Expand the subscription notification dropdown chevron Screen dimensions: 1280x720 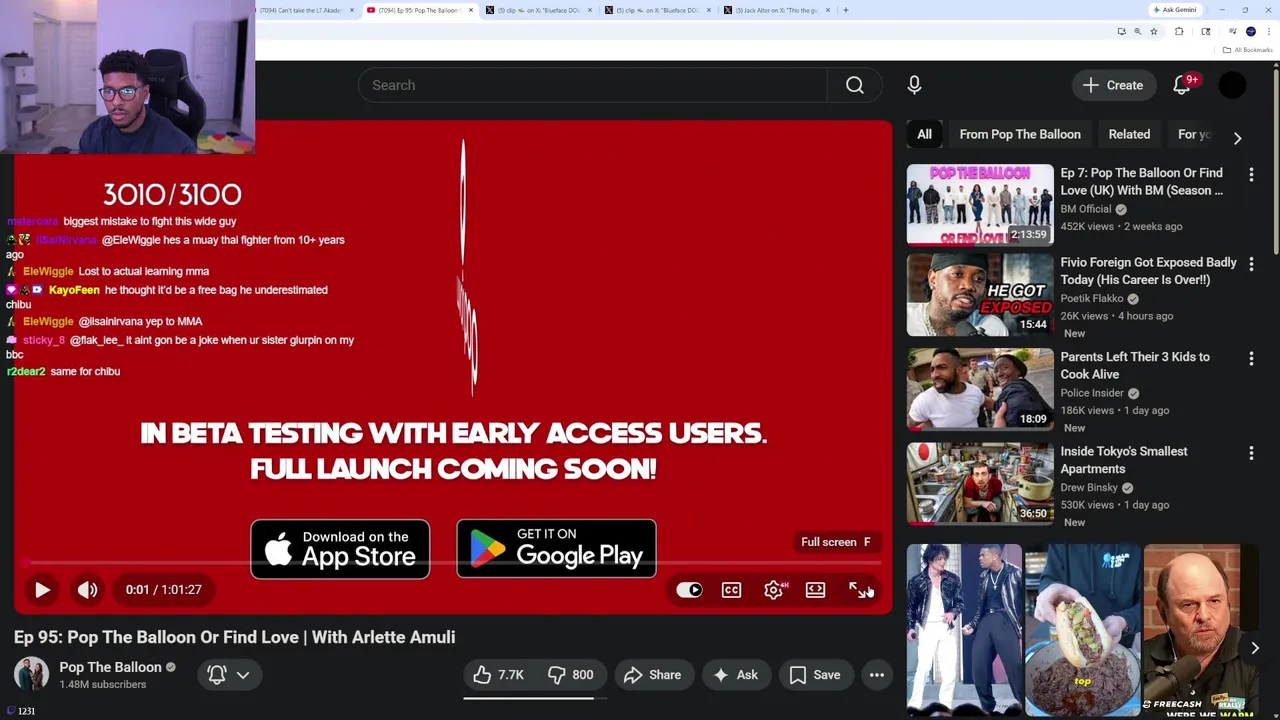click(x=243, y=675)
